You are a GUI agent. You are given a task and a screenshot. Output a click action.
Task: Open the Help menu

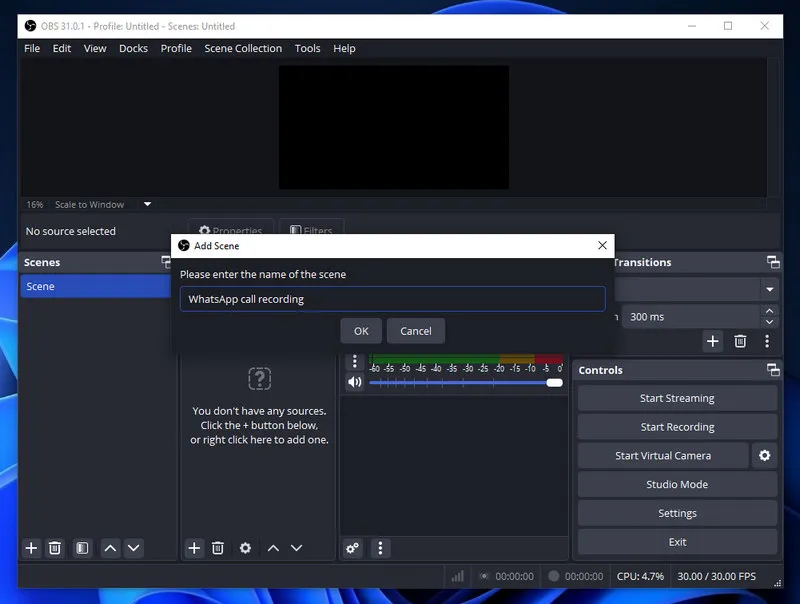[344, 48]
